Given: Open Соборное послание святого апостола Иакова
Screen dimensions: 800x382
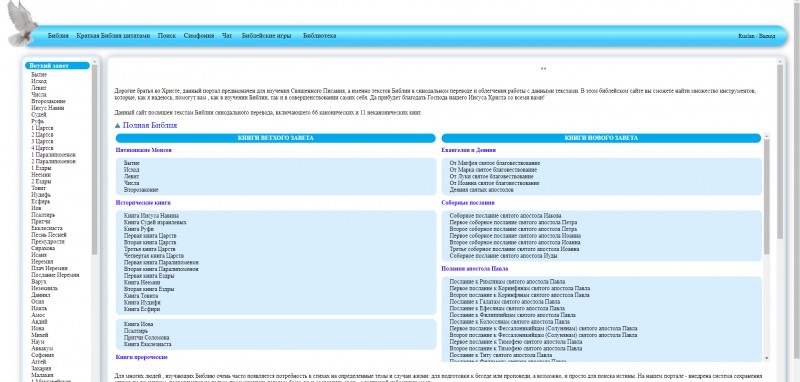Looking at the screenshot, I should point(505,216).
